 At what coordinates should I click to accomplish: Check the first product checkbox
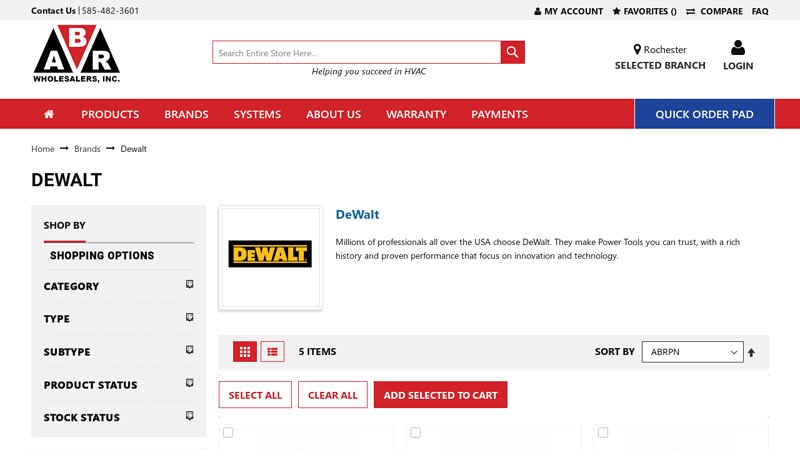pos(228,433)
